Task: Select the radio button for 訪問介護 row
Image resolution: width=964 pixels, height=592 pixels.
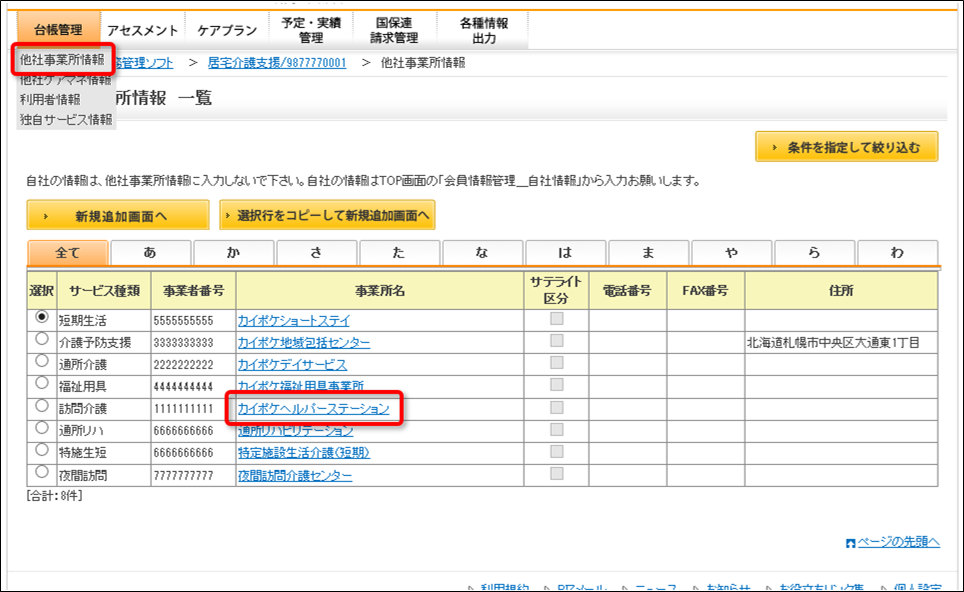Action: click(42, 406)
